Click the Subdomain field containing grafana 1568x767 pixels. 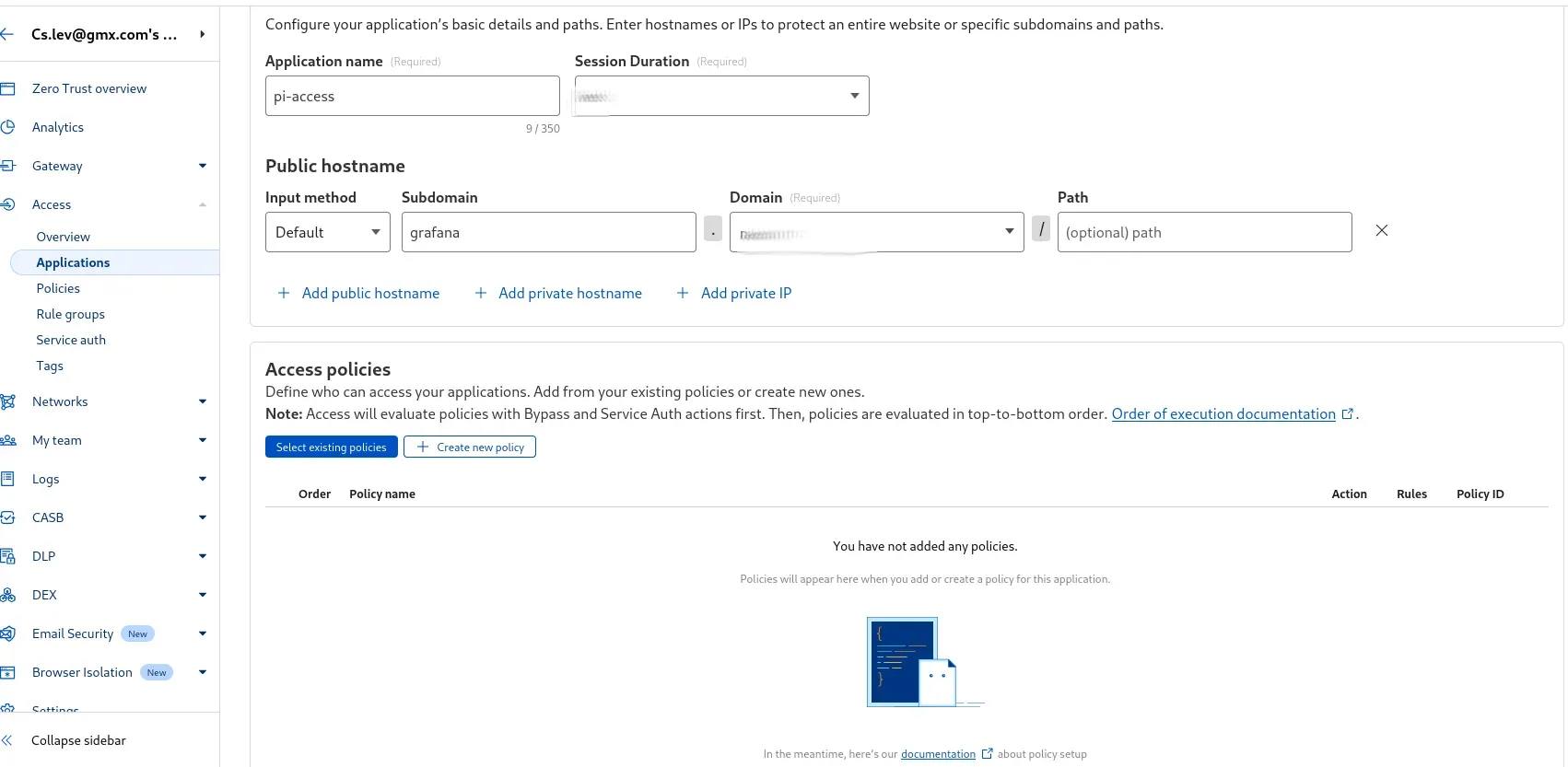pyautogui.click(x=549, y=232)
